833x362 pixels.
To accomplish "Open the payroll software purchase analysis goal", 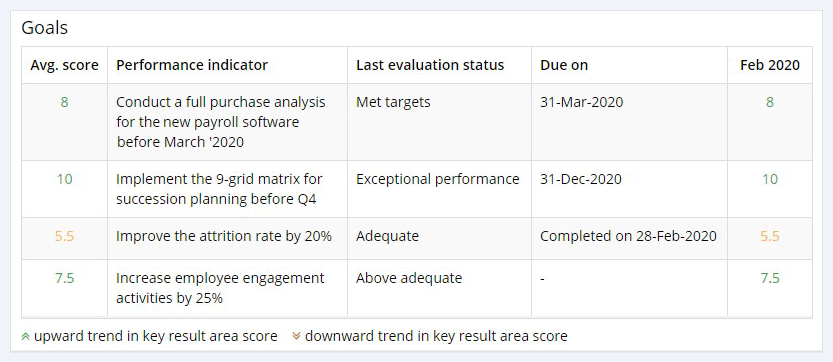I will tap(221, 122).
